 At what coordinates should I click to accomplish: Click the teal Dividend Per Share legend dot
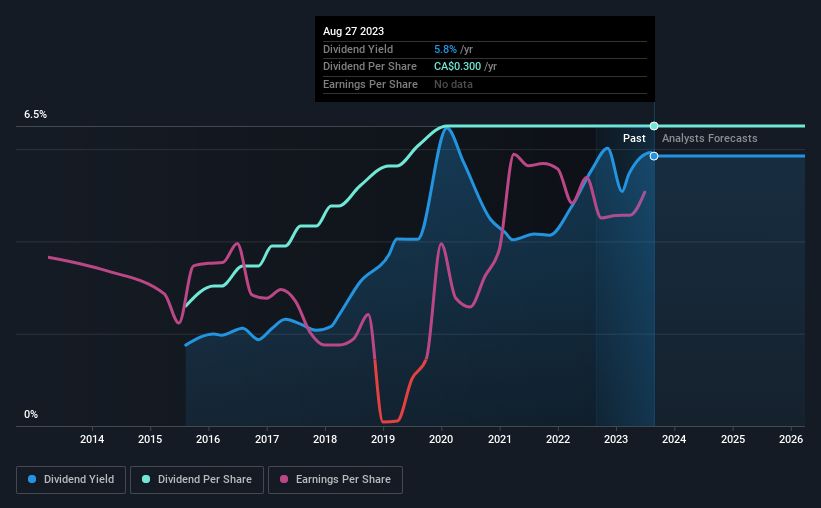point(146,479)
